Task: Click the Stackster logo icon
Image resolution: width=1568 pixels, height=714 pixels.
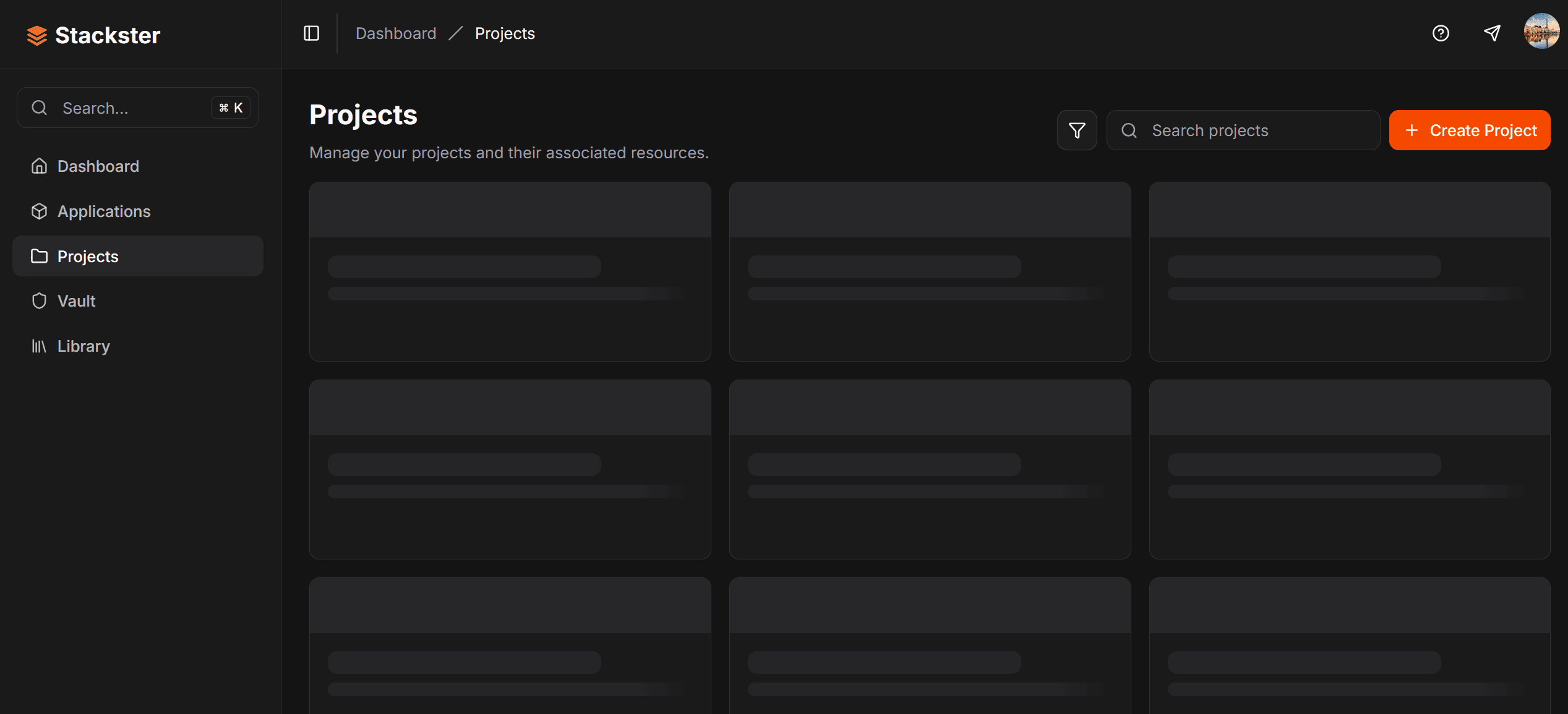Action: [36, 35]
